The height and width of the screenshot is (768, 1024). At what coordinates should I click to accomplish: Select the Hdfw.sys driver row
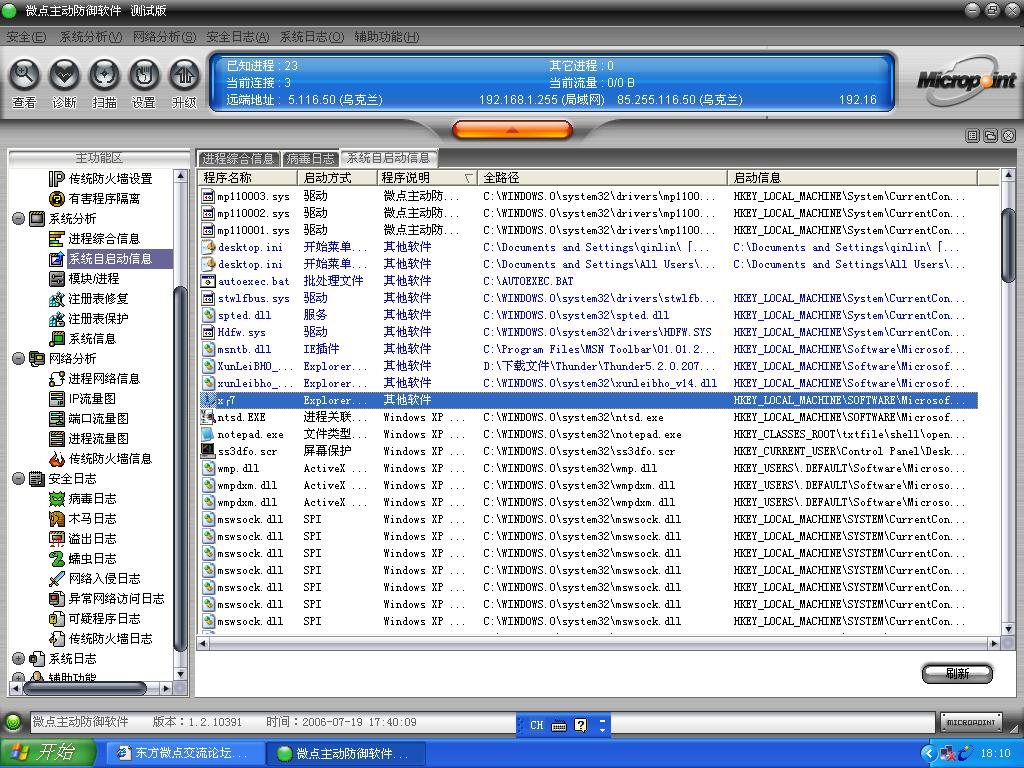point(588,332)
